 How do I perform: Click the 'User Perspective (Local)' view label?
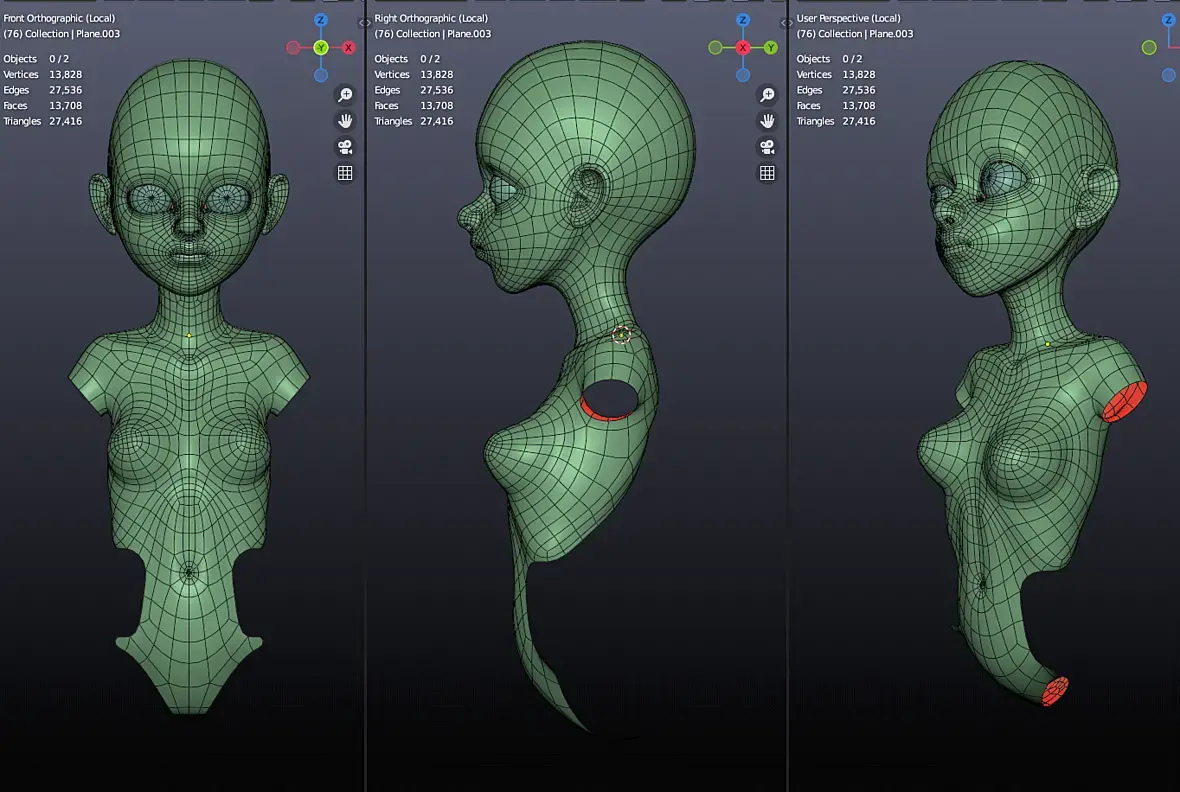point(849,18)
